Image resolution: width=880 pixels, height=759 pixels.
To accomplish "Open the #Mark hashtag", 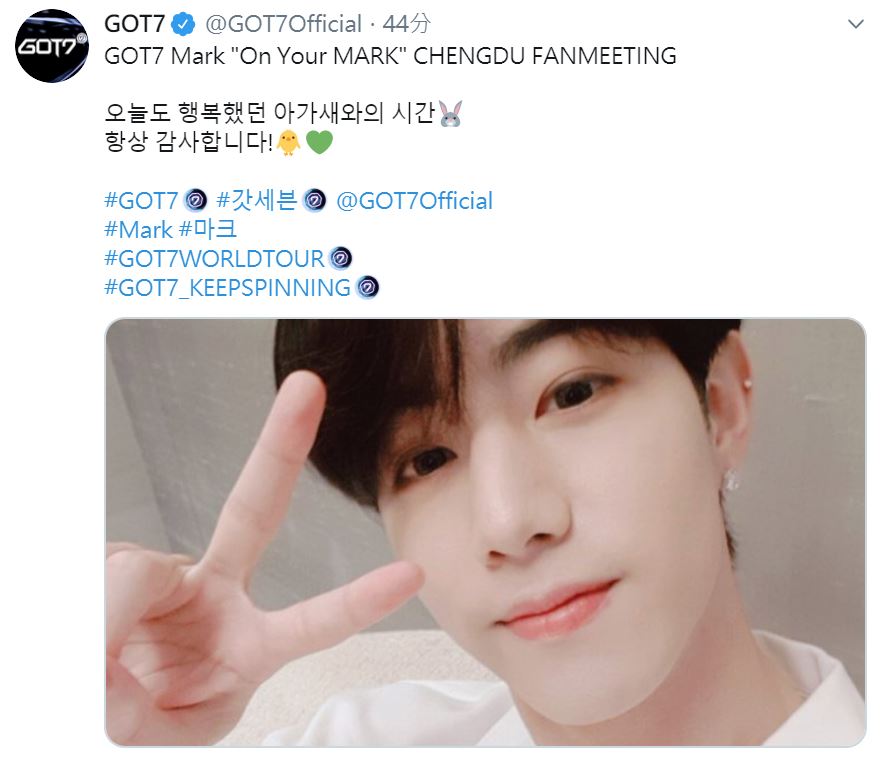I will point(139,230).
